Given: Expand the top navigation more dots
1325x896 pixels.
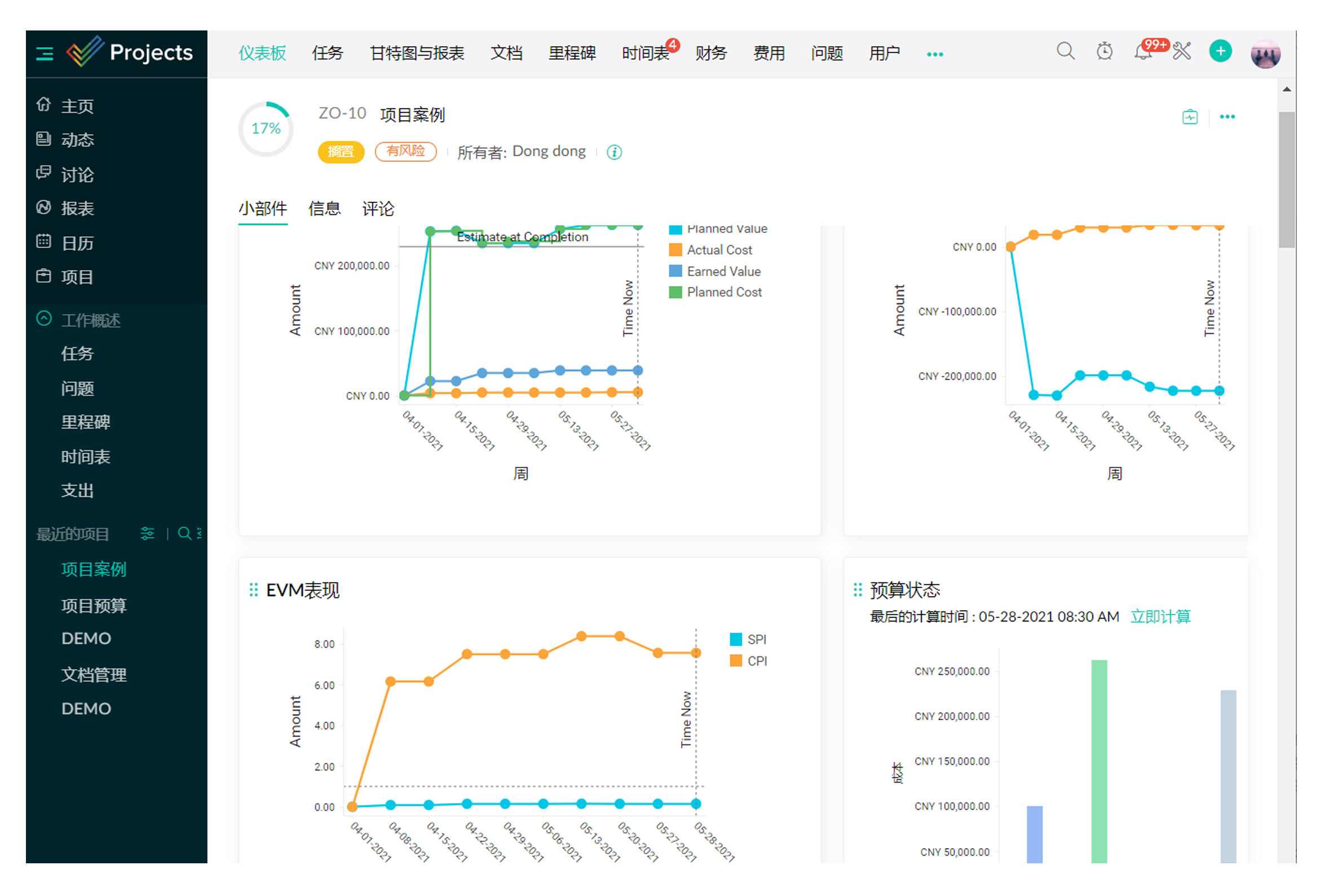Looking at the screenshot, I should [x=934, y=54].
